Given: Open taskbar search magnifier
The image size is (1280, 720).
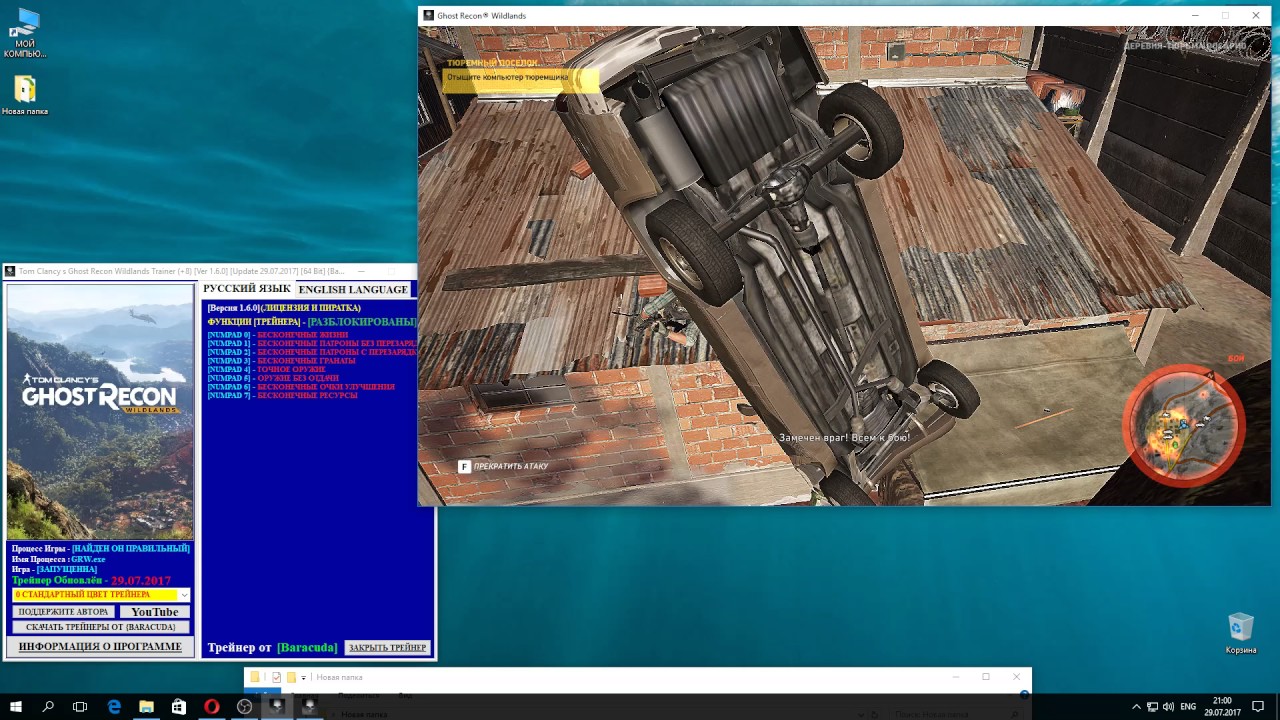Looking at the screenshot, I should (48, 707).
